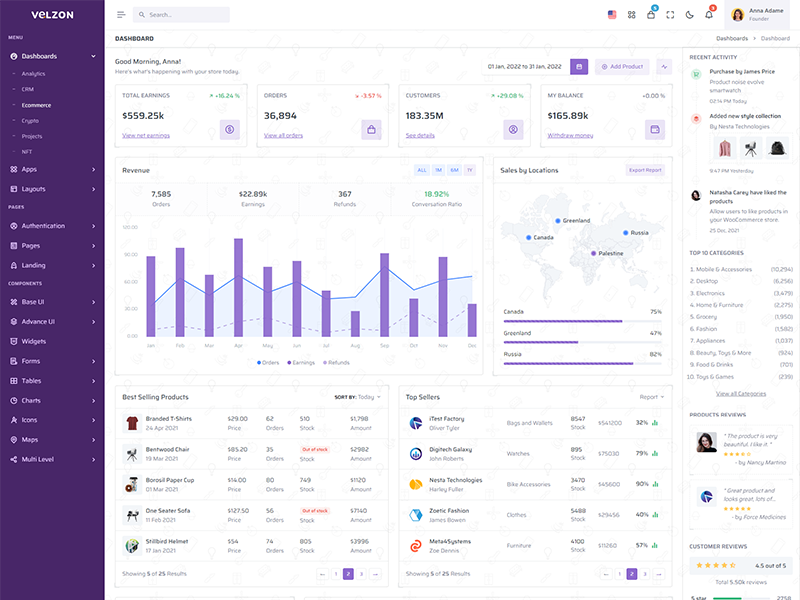Open the web apps grid icon
The width and height of the screenshot is (800, 600).
(x=631, y=15)
